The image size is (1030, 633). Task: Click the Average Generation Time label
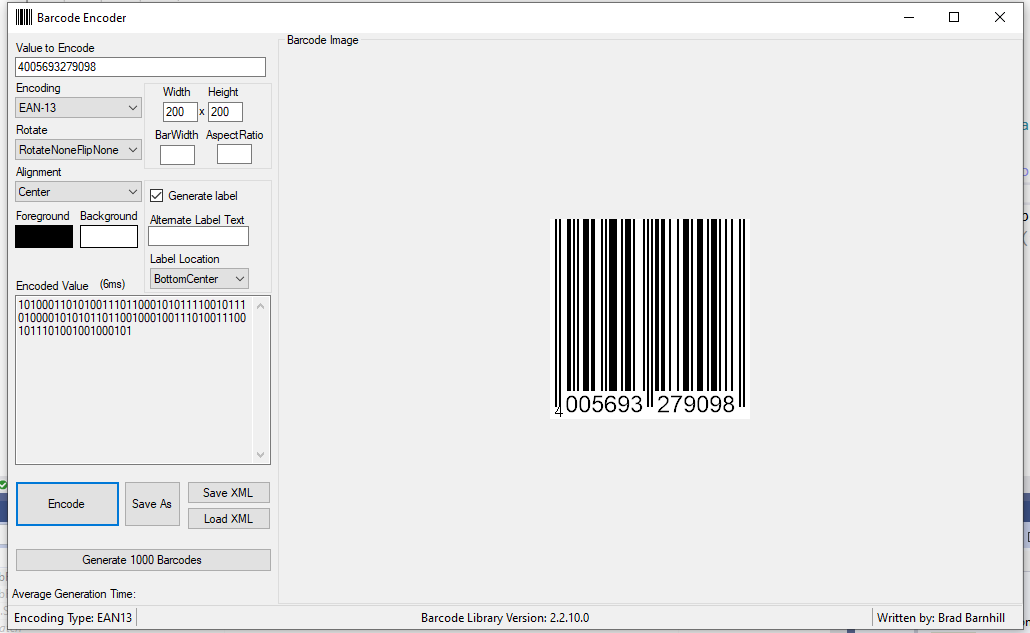pyautogui.click(x=74, y=594)
